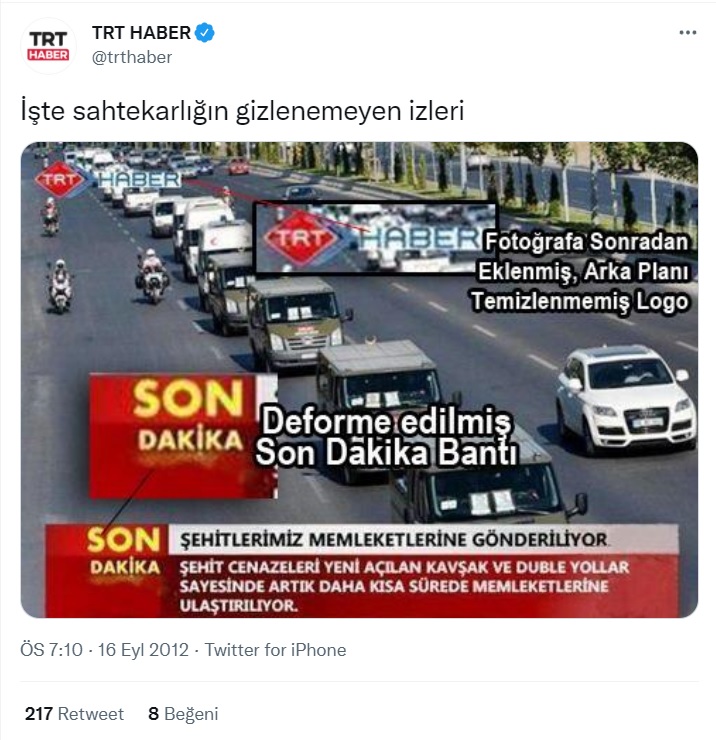716x740 pixels.
Task: Click the ŞEHİTLERİMİZ MEMLEKETLERİNE GÖNDERİLİYOR headline banner
Action: (x=423, y=539)
